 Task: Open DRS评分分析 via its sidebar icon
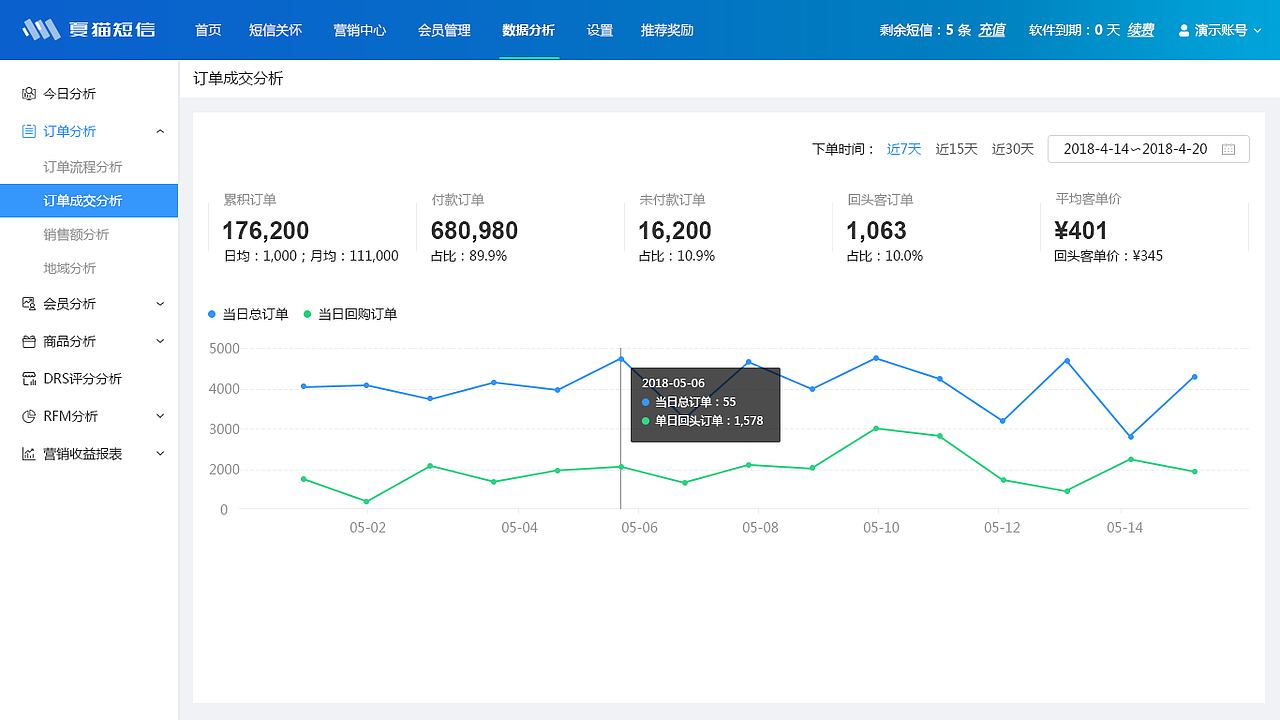(x=31, y=378)
